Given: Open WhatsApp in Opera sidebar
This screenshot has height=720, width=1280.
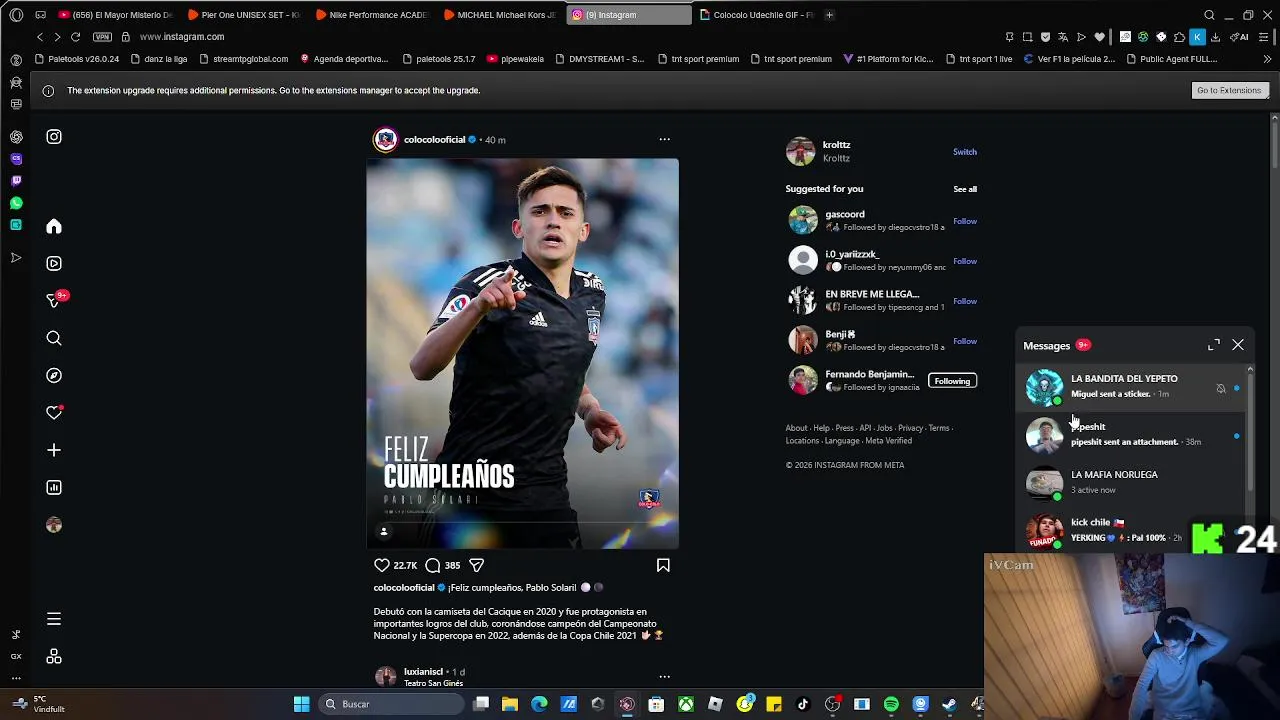Looking at the screenshot, I should (x=16, y=203).
